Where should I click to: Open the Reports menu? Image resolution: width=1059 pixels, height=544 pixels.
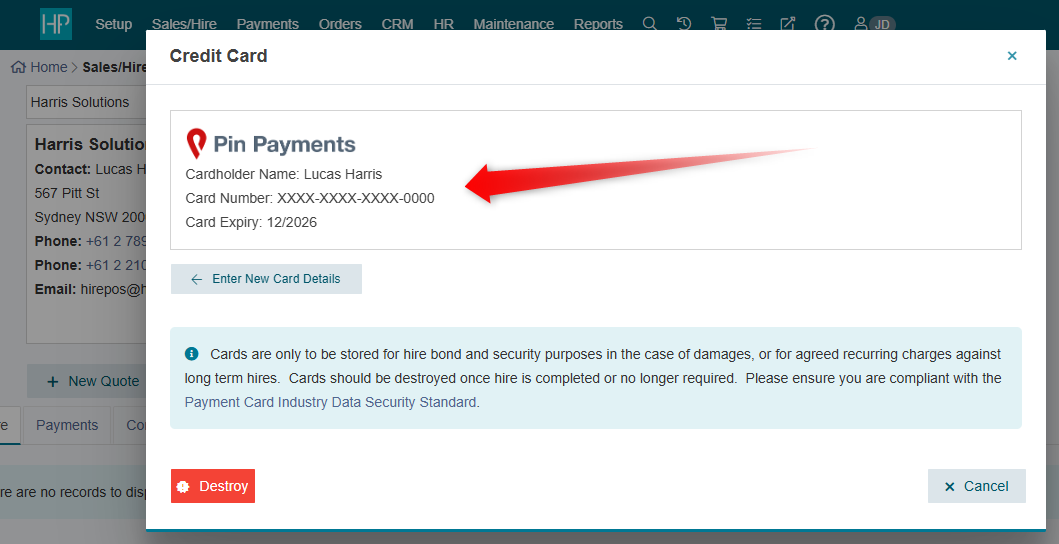pos(598,24)
